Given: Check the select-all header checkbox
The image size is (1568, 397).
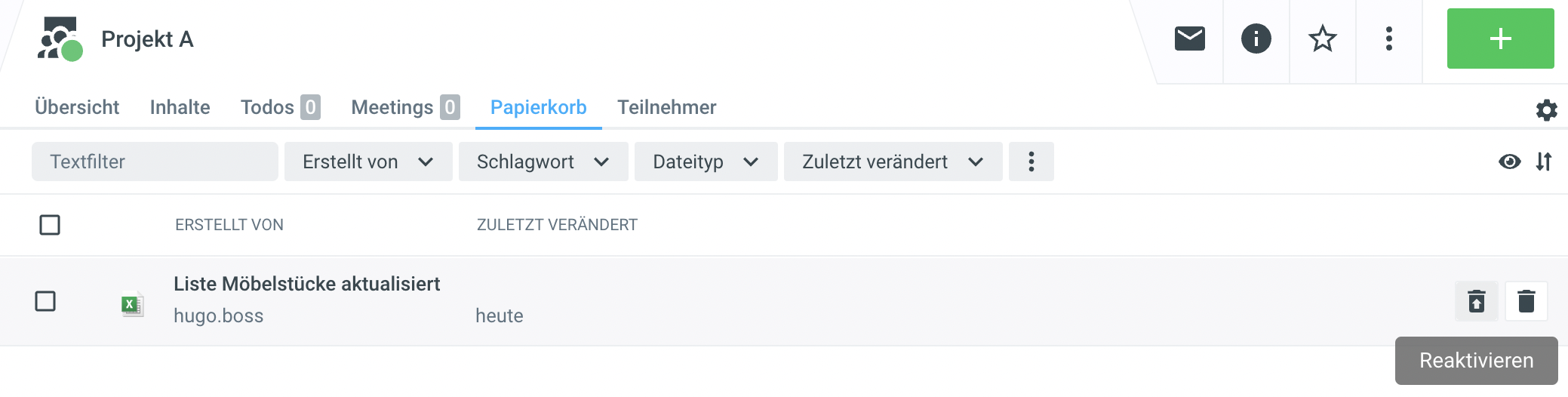Looking at the screenshot, I should (50, 225).
